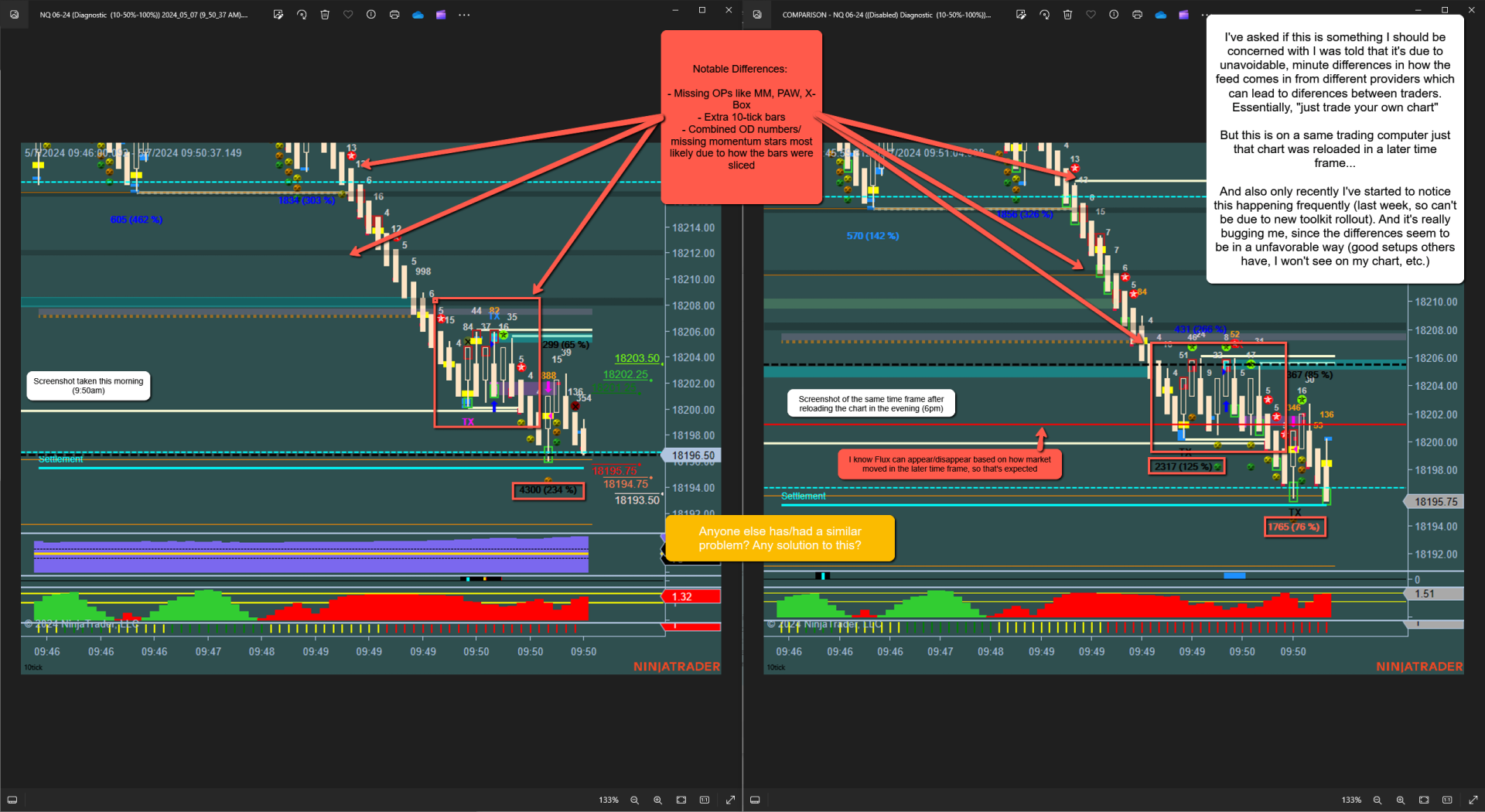Open OneDrive from the right COMPARISON window
1485x812 pixels.
coord(1160,15)
